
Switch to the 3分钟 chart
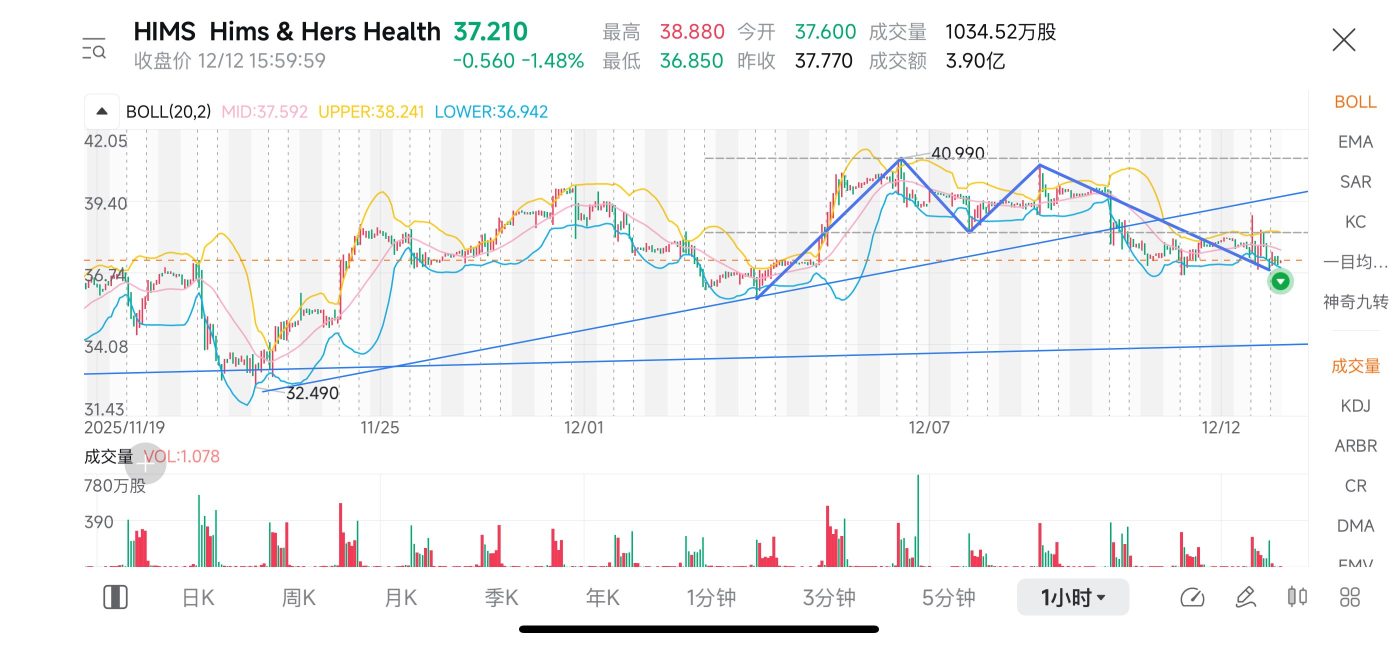coord(829,598)
